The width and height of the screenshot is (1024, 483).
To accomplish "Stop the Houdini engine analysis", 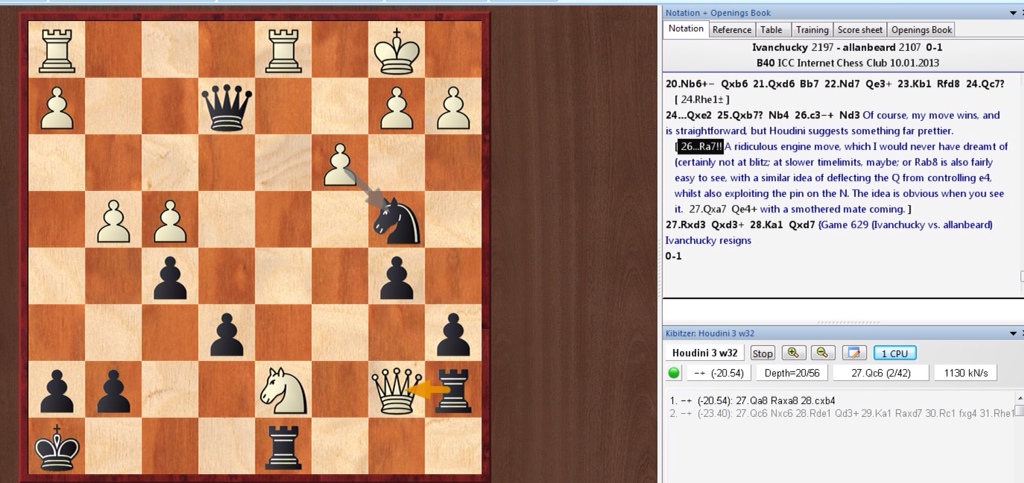I will coord(762,353).
